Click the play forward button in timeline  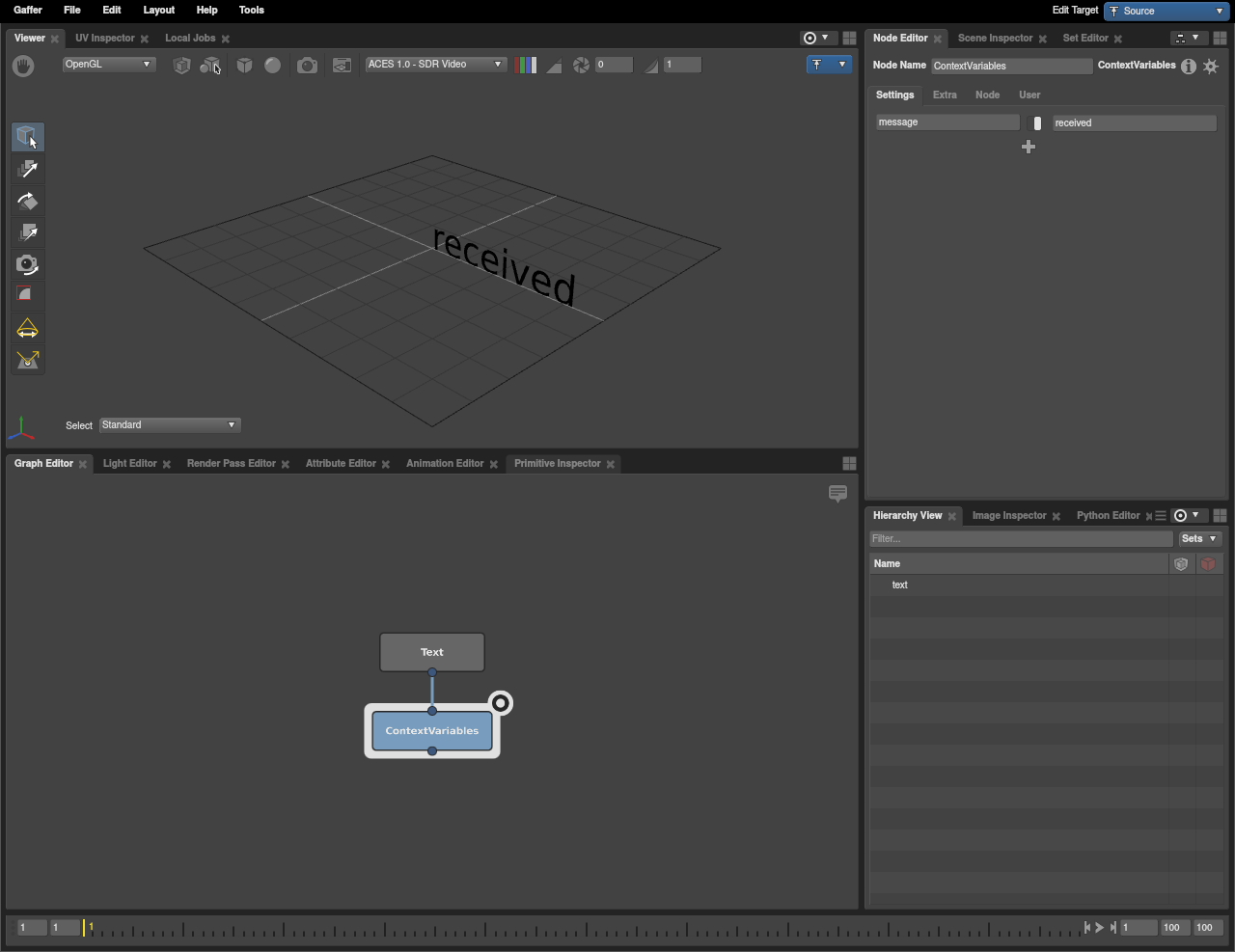[1099, 927]
